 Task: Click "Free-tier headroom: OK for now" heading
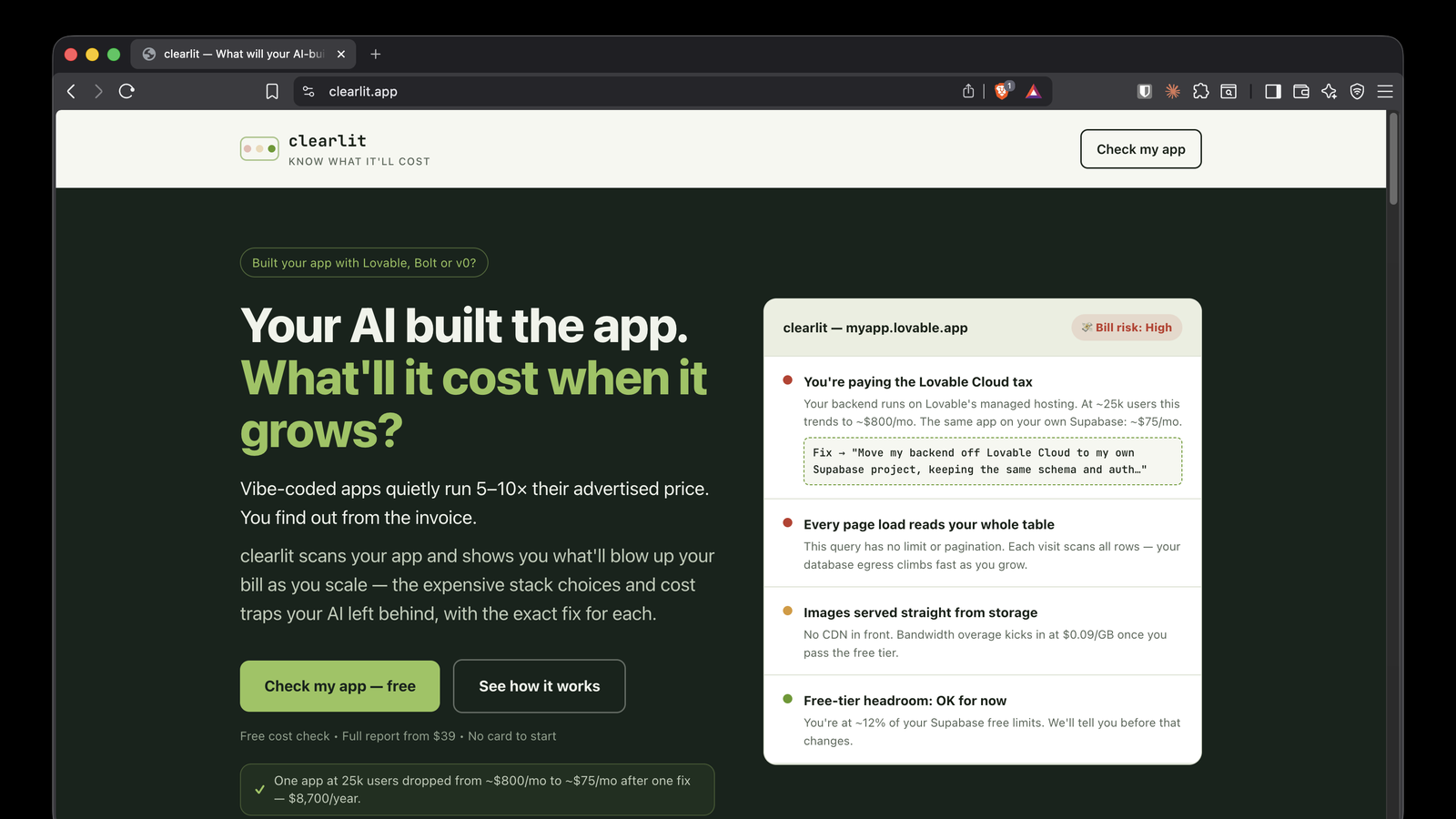point(905,702)
